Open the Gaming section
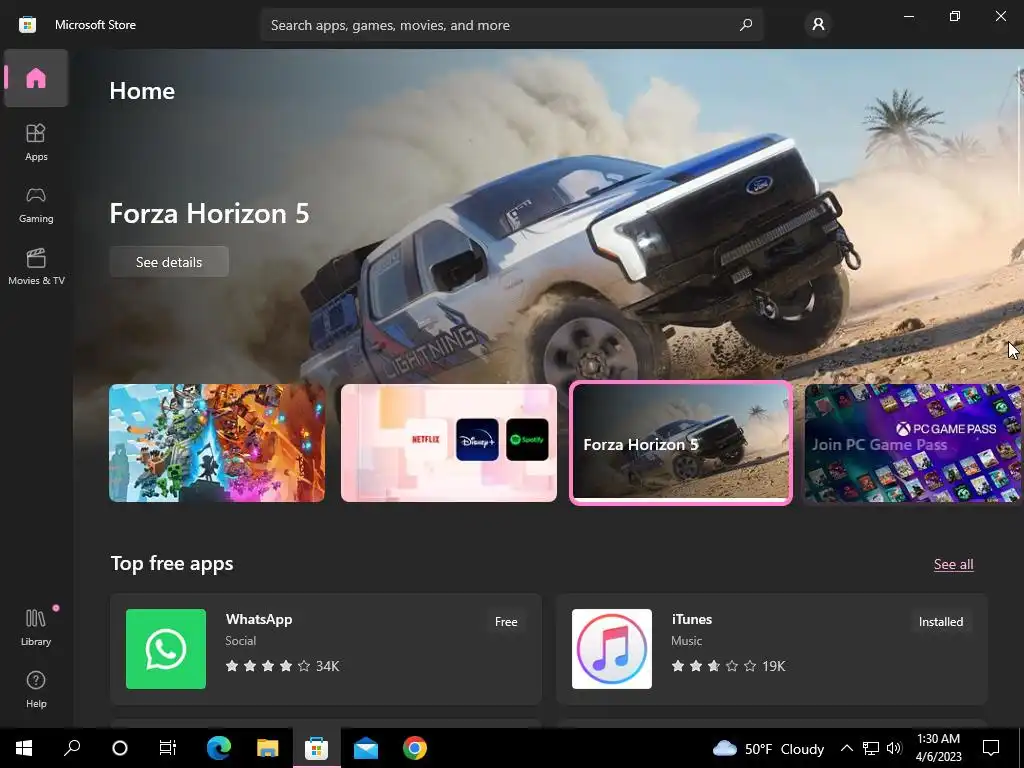The width and height of the screenshot is (1024, 768). [x=36, y=205]
